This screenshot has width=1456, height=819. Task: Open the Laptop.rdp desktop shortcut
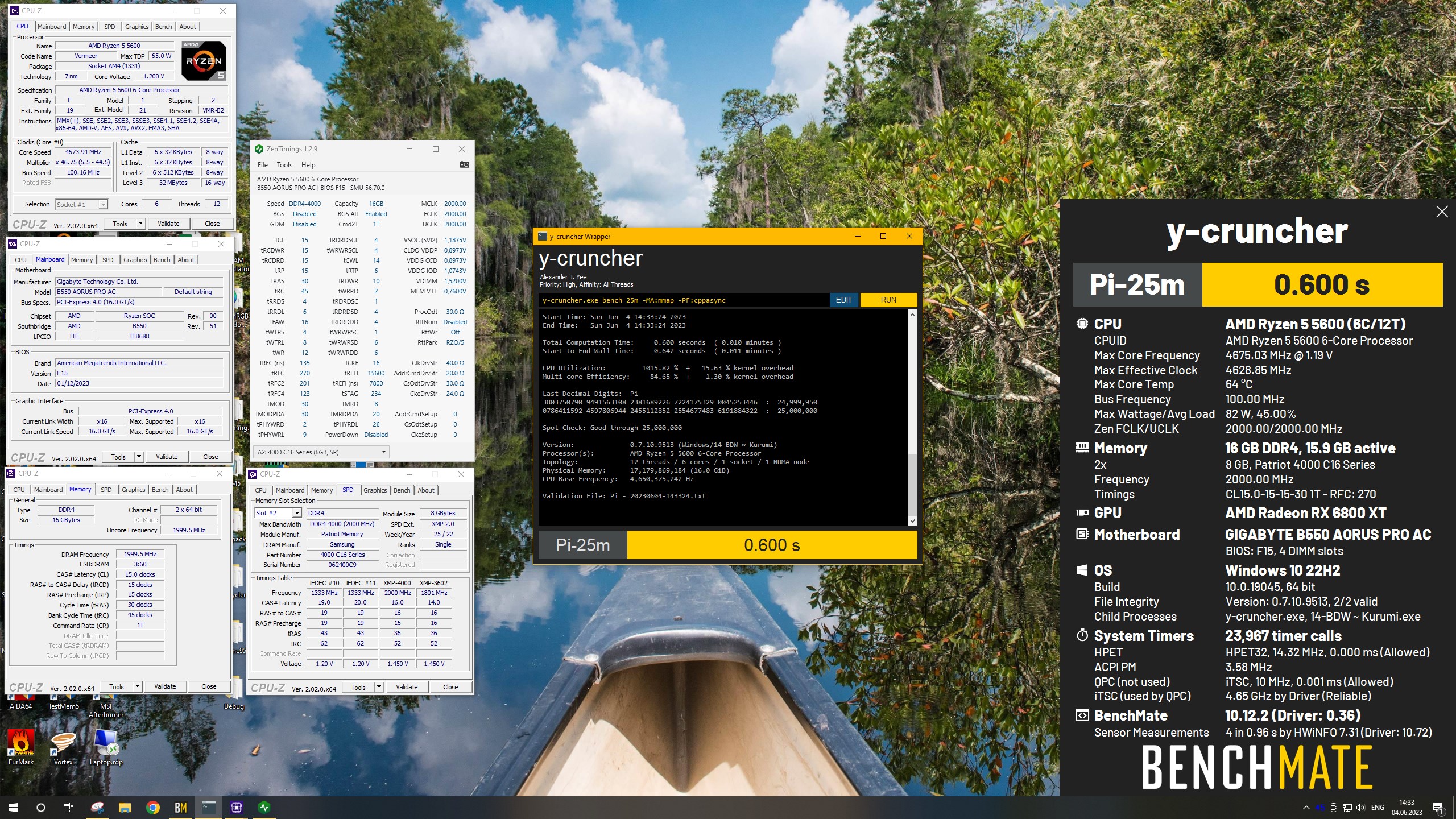click(106, 747)
